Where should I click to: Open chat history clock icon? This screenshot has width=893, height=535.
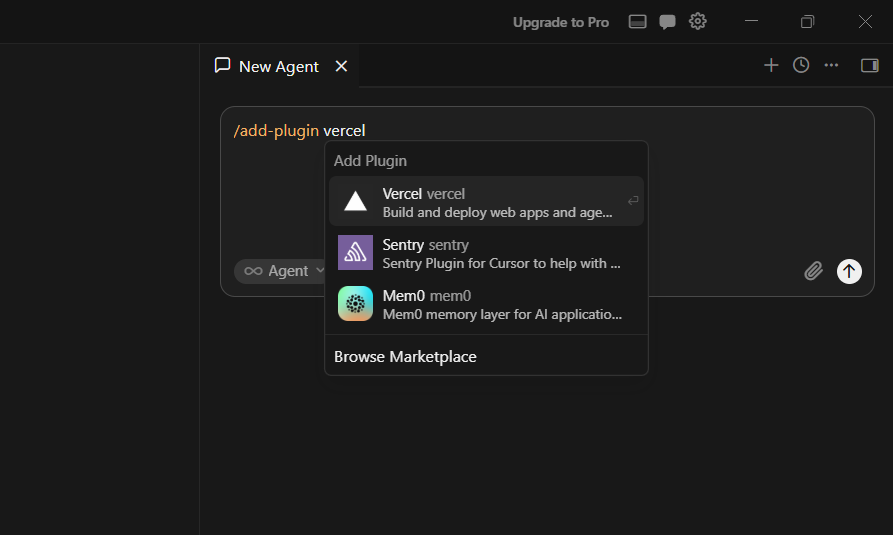click(801, 65)
